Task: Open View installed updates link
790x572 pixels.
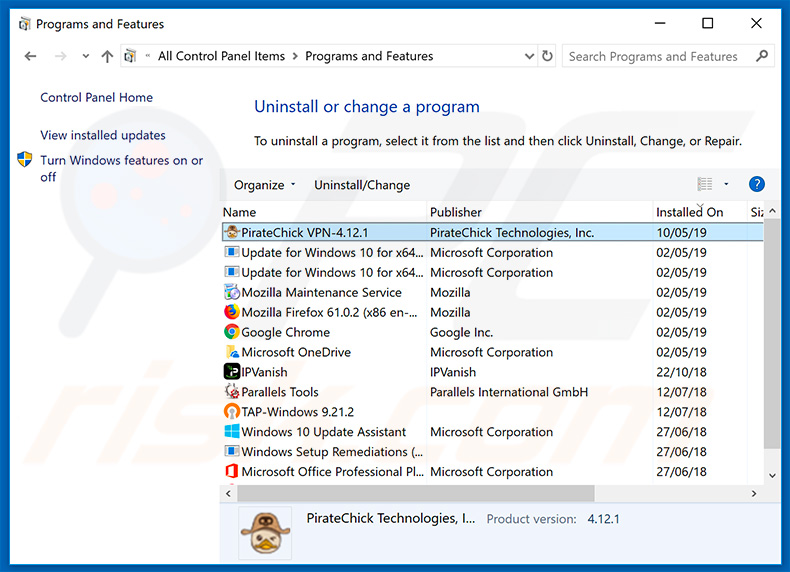Action: (103, 135)
